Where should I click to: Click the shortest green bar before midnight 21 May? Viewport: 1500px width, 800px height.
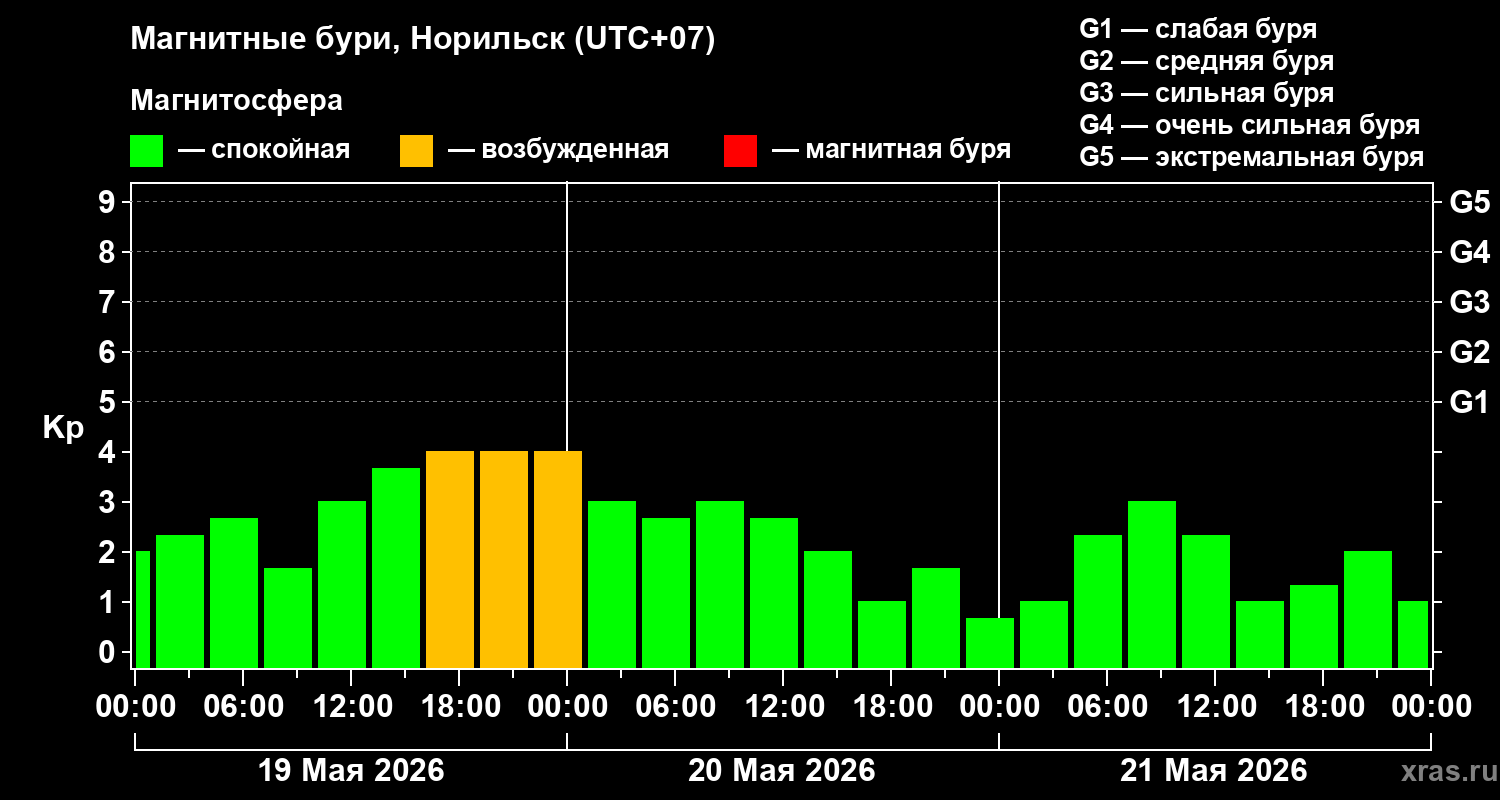pyautogui.click(x=990, y=643)
